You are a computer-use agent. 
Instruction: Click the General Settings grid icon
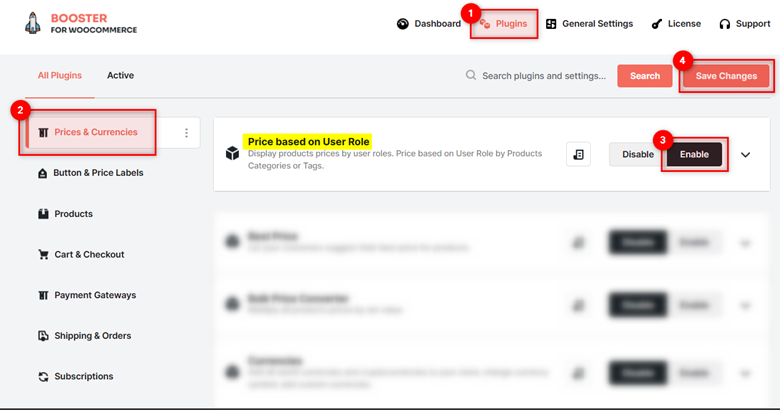point(551,24)
